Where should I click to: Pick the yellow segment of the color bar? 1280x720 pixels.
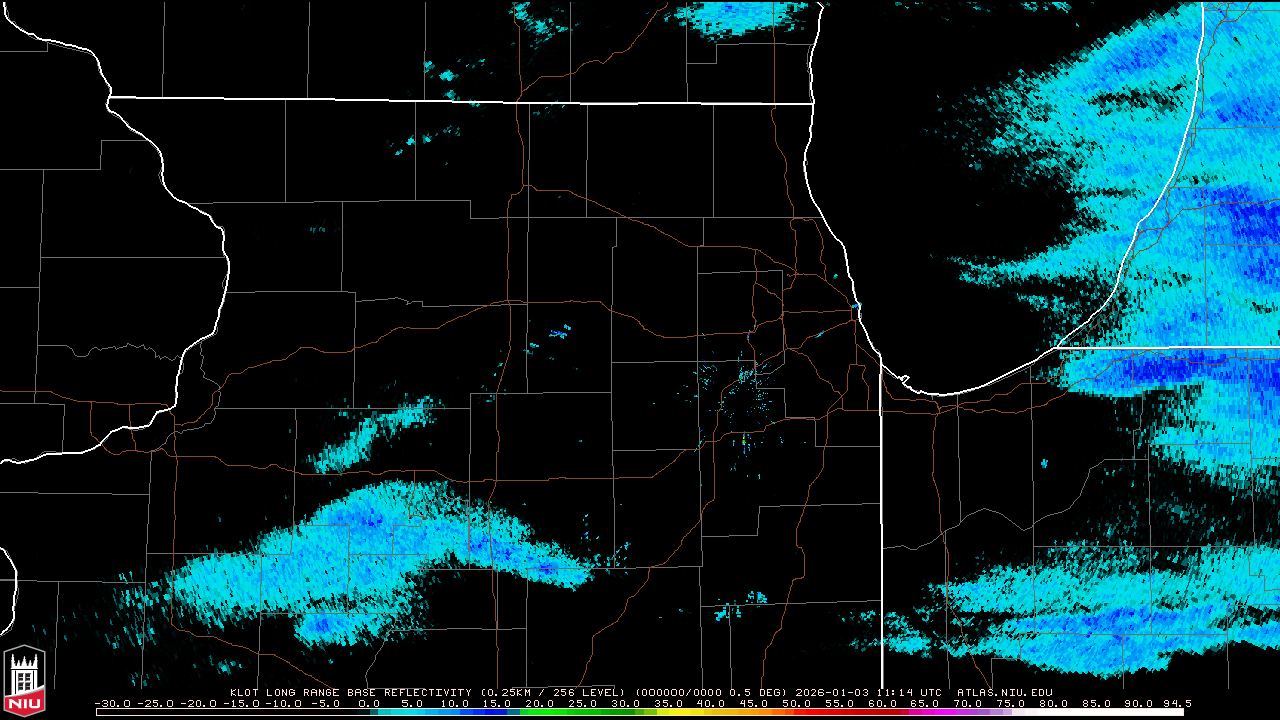(690, 712)
